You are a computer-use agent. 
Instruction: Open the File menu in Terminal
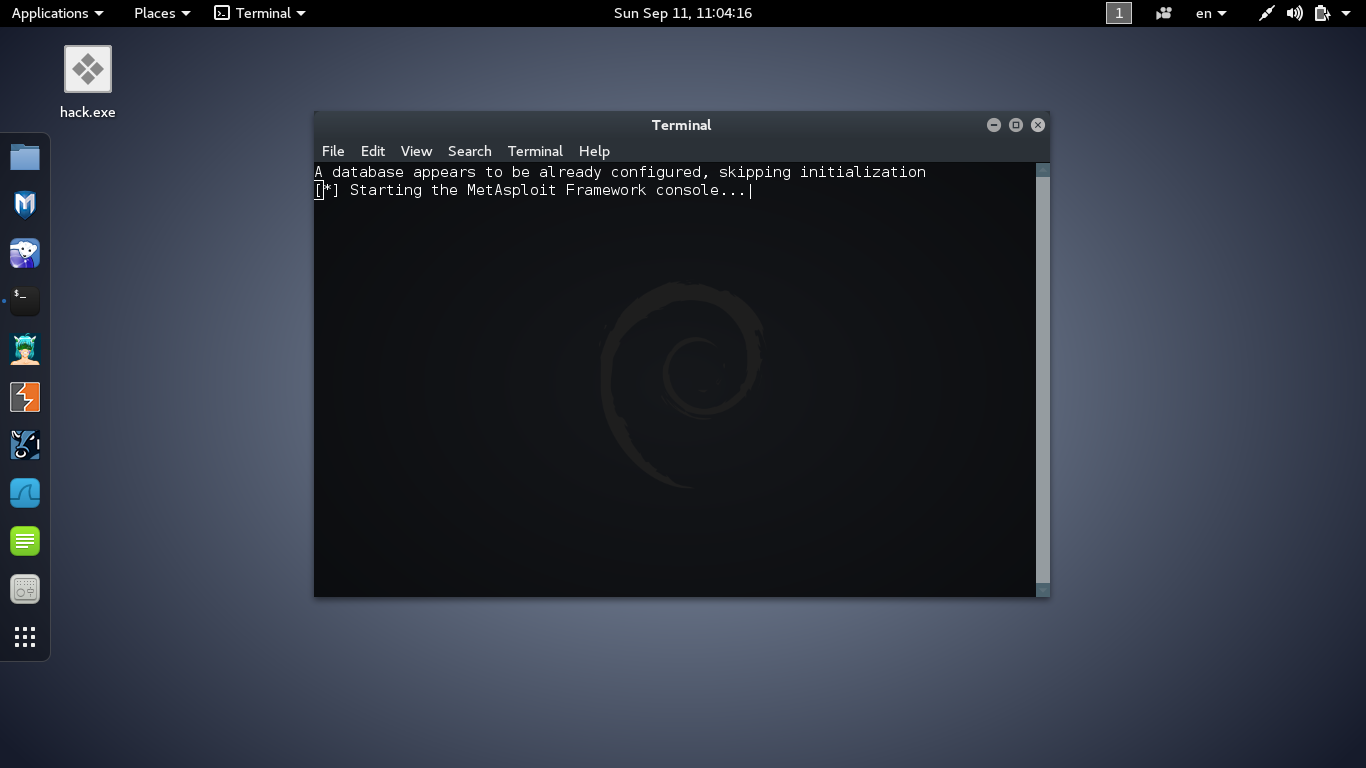(333, 151)
